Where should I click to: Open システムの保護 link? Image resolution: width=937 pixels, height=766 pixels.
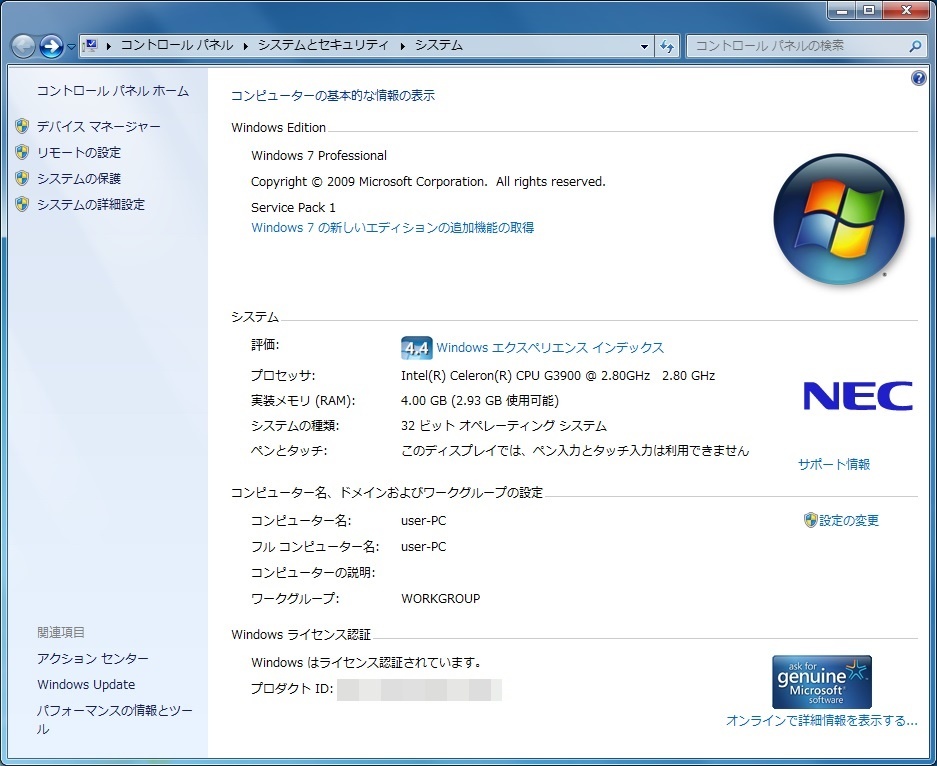79,179
